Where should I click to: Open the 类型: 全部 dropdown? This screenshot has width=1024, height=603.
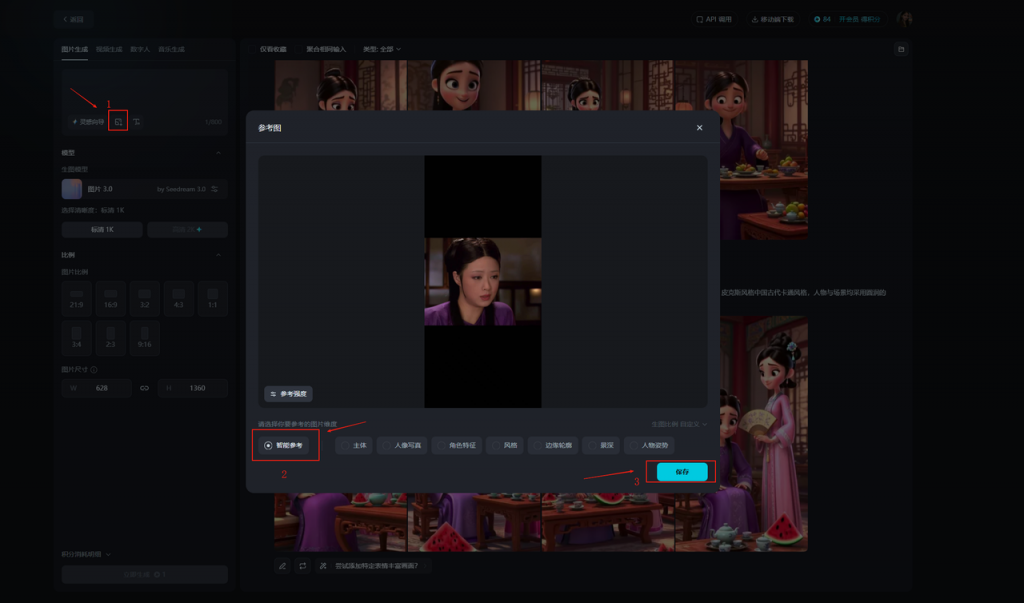tap(382, 50)
